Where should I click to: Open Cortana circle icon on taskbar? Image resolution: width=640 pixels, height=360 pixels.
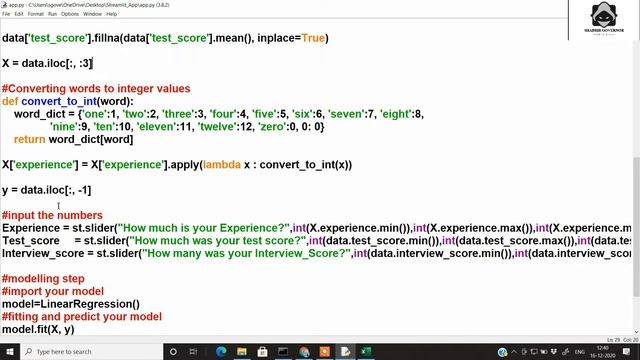tap(173, 351)
